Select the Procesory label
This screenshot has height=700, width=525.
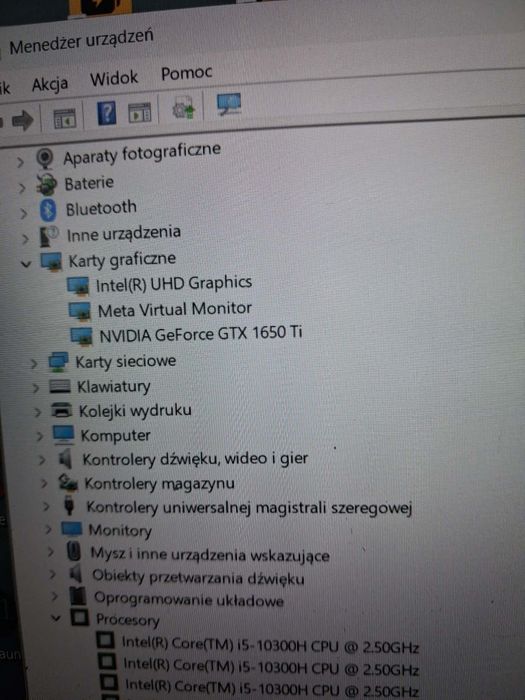click(x=128, y=620)
